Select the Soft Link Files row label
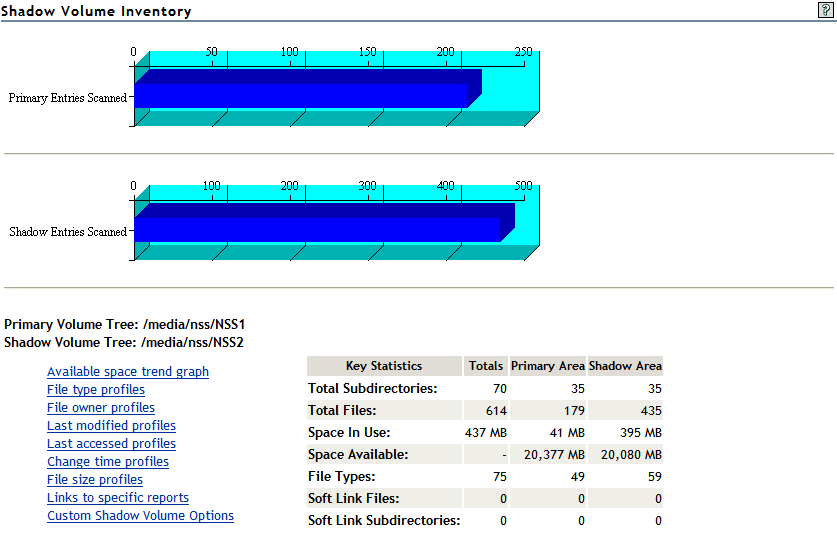 (354, 498)
